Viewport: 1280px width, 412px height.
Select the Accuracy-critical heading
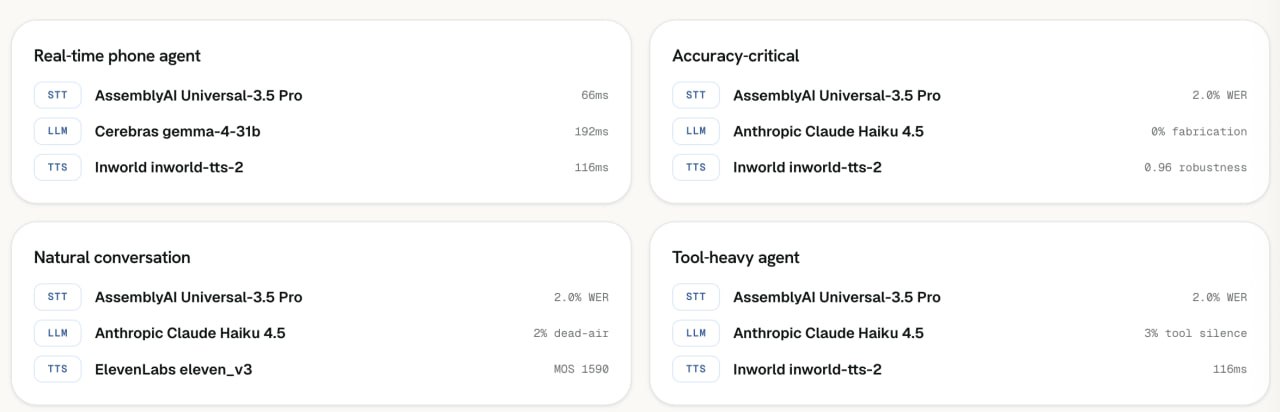[x=736, y=56]
